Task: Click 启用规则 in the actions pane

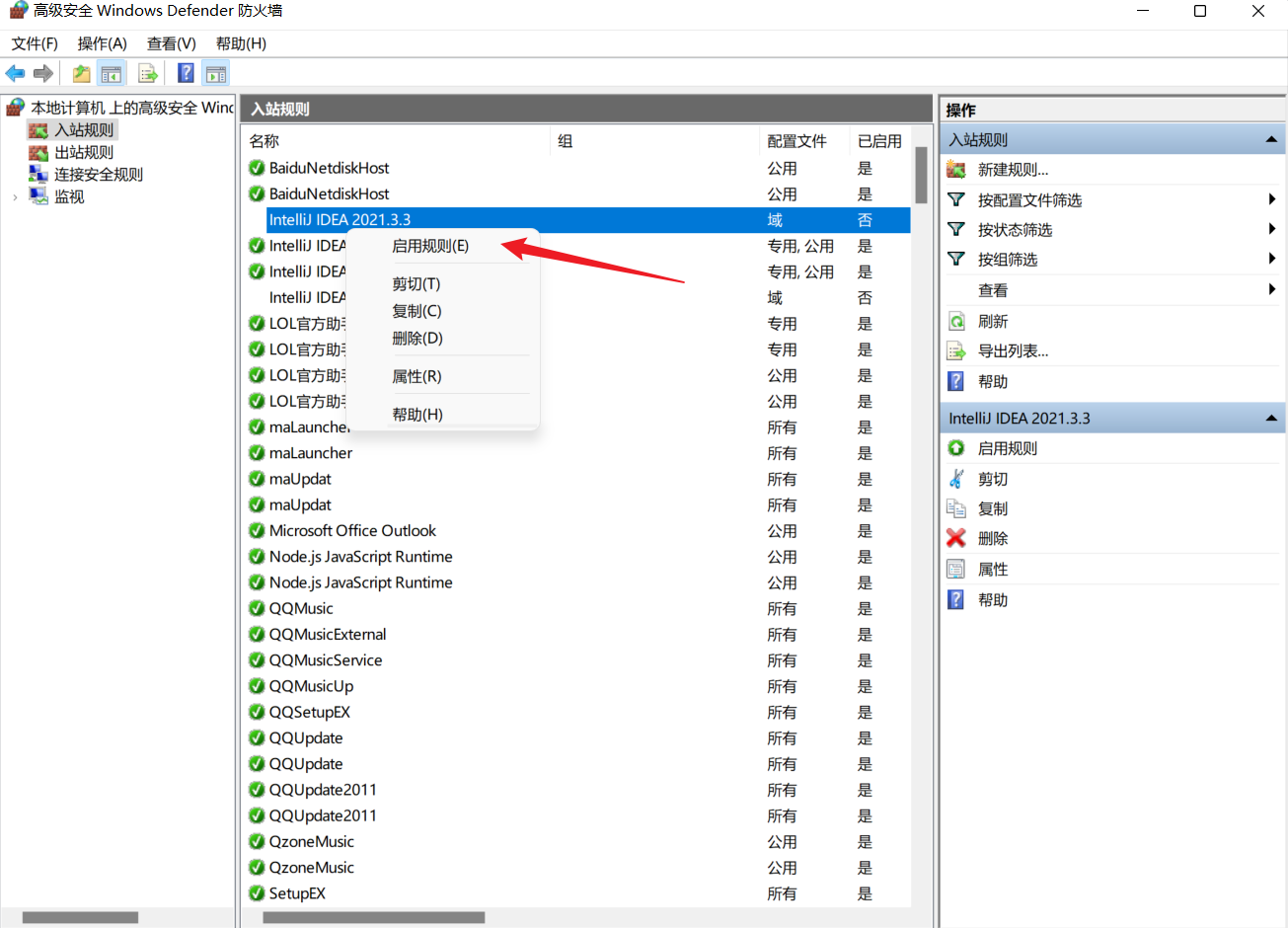Action: [1007, 448]
